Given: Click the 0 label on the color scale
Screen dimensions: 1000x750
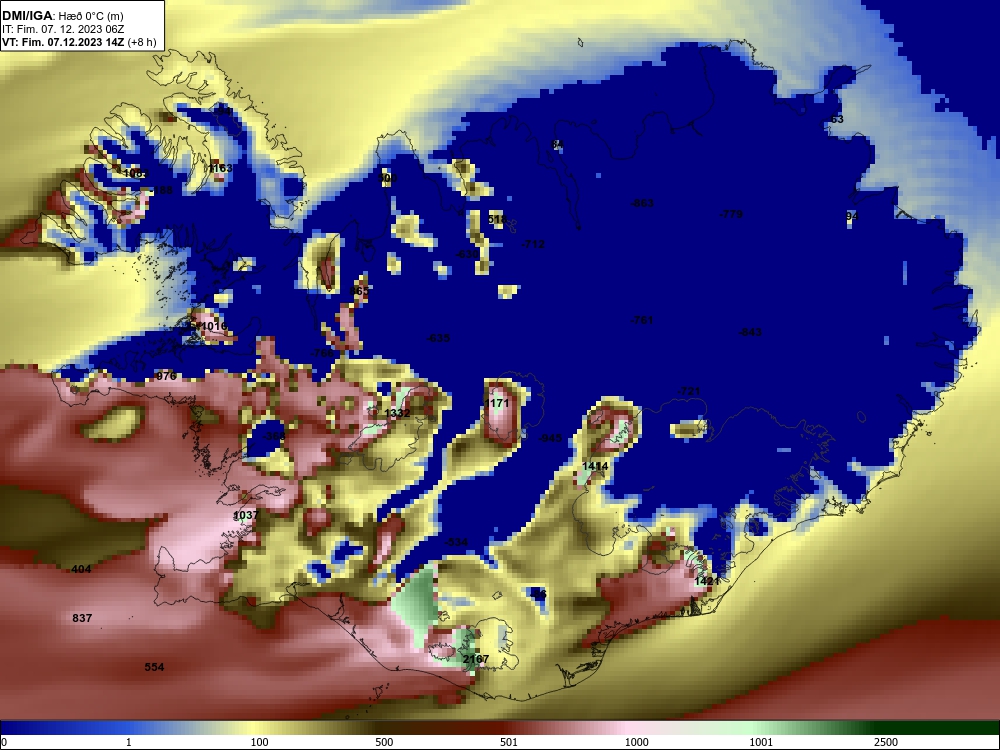Looking at the screenshot, I should 4,742.
